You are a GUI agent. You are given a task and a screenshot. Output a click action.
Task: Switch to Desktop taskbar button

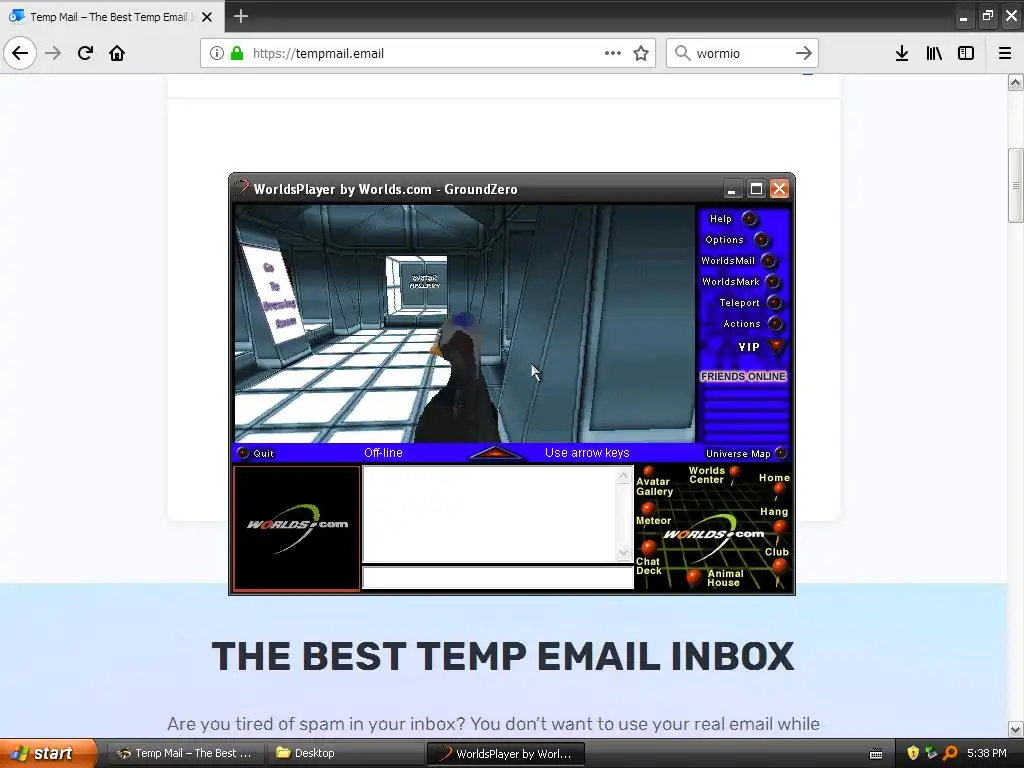[345, 753]
